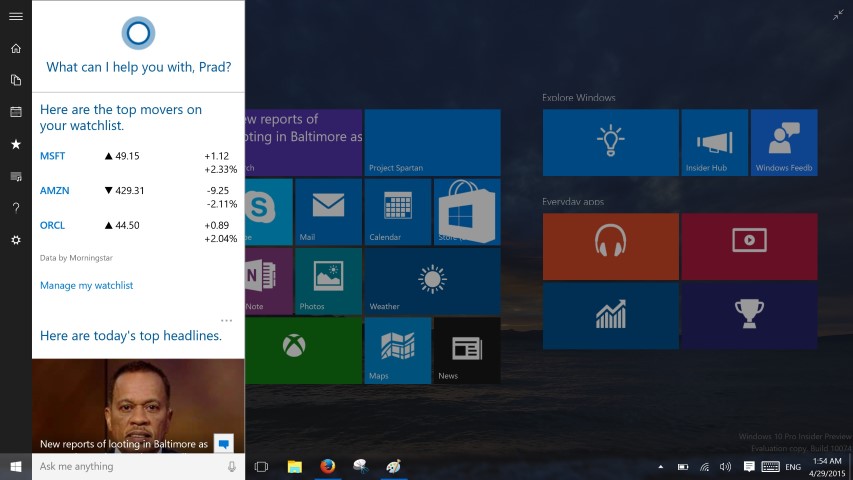The width and height of the screenshot is (853, 480).
Task: Open the star icon in Cortana sidebar
Action: [x=15, y=144]
